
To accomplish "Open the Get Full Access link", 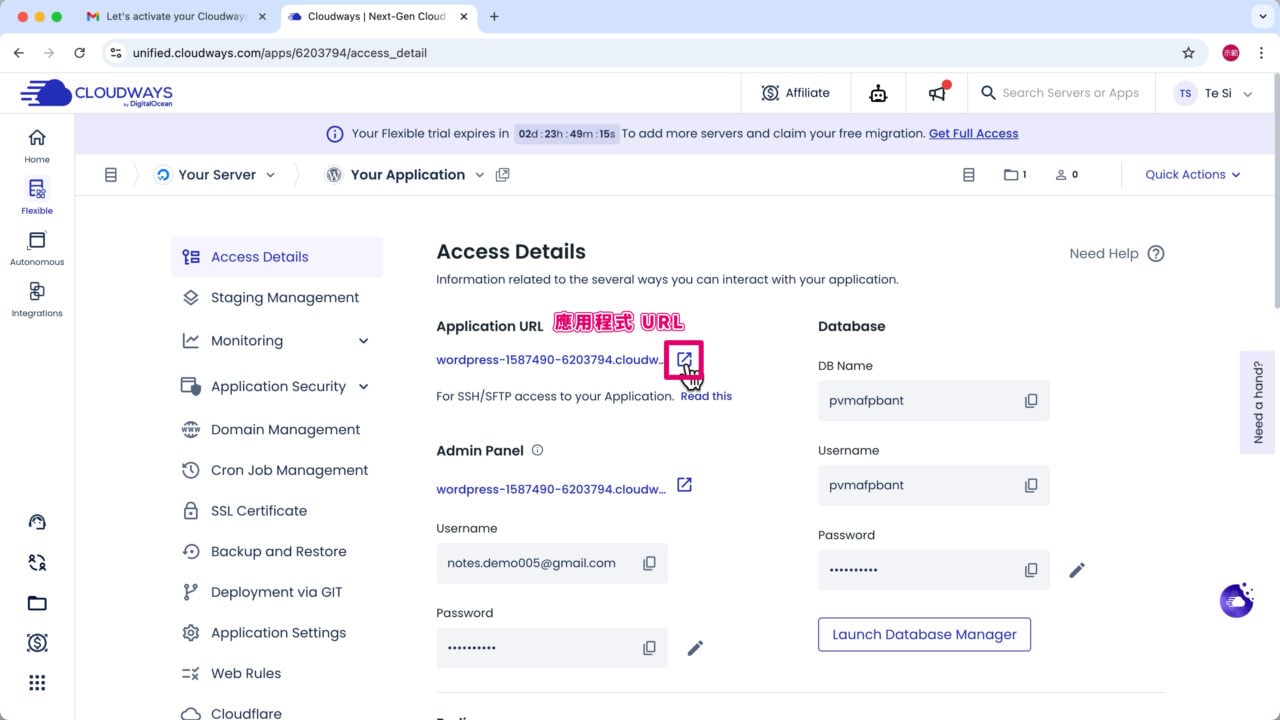I will click(x=973, y=133).
